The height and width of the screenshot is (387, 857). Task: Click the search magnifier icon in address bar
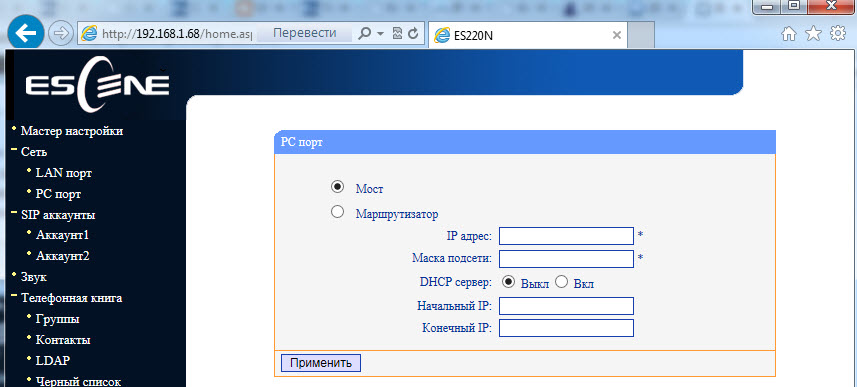coord(364,34)
